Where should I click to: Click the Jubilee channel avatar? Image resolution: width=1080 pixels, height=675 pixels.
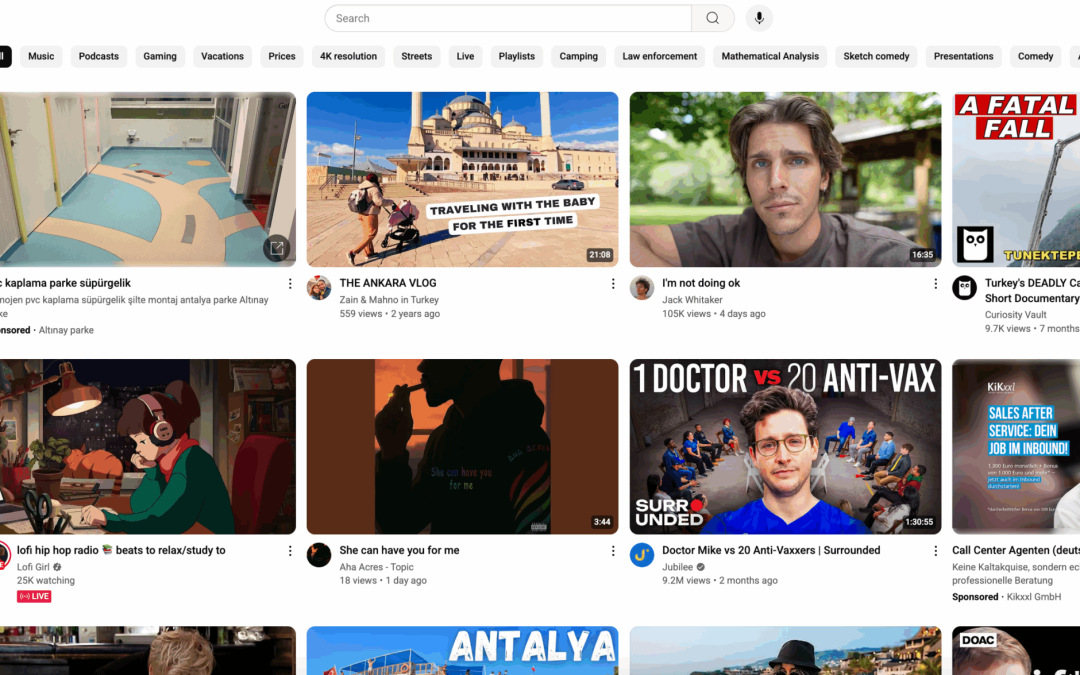642,555
